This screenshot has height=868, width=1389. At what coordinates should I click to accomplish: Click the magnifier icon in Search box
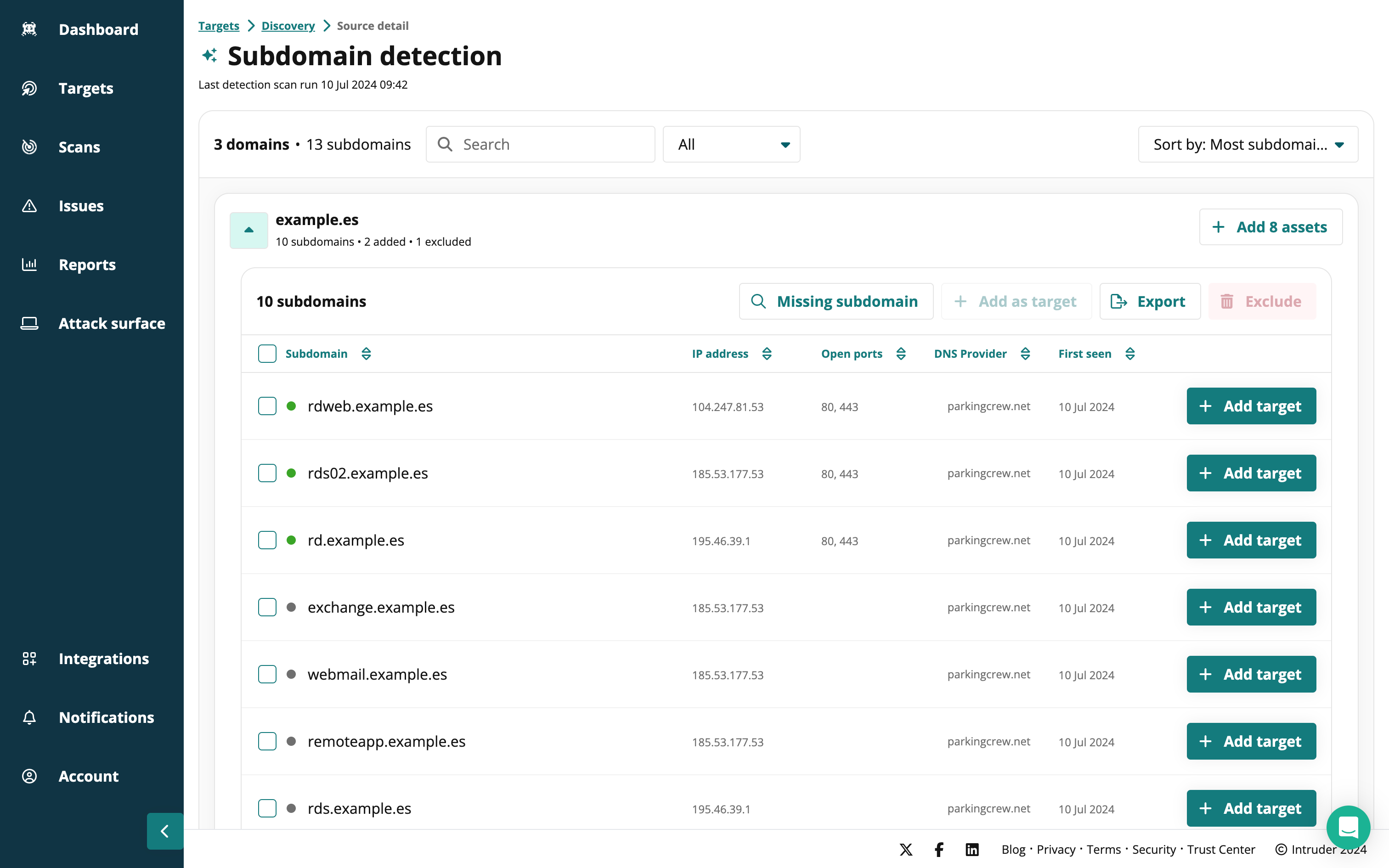click(x=445, y=144)
